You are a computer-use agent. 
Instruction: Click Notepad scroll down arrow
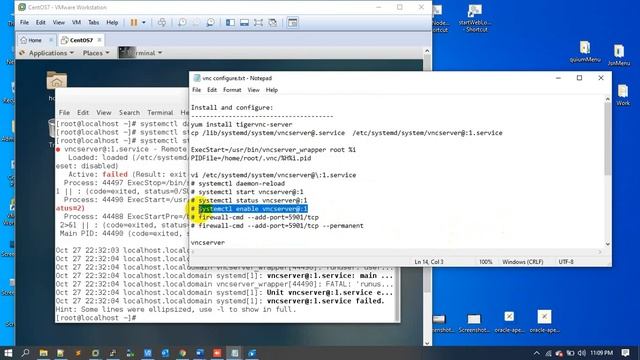point(607,244)
